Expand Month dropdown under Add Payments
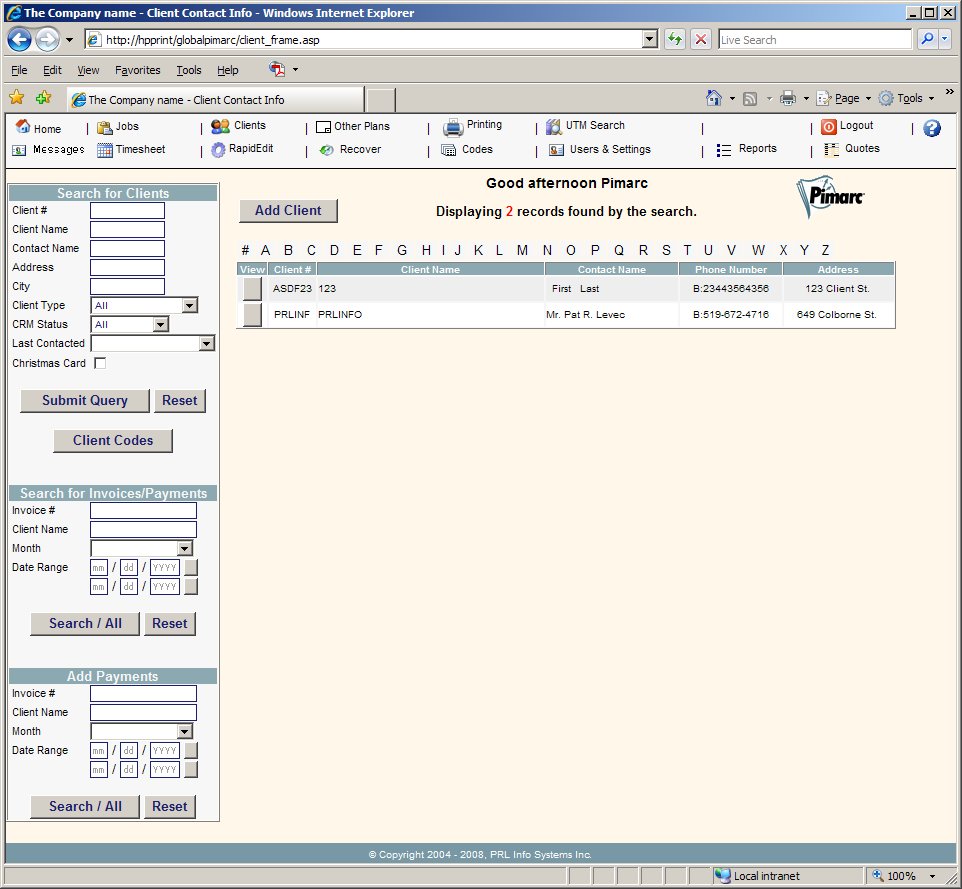This screenshot has width=962, height=889. tap(185, 731)
